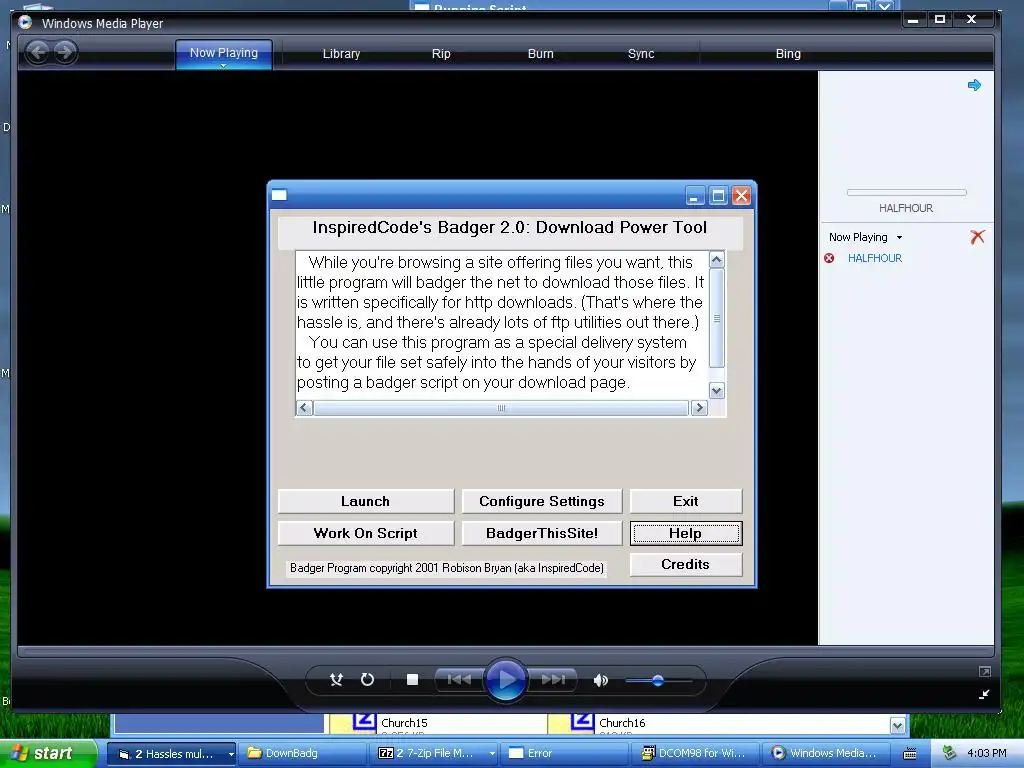Turn shuffle on in Media Player
1024x768 pixels.
(336, 680)
